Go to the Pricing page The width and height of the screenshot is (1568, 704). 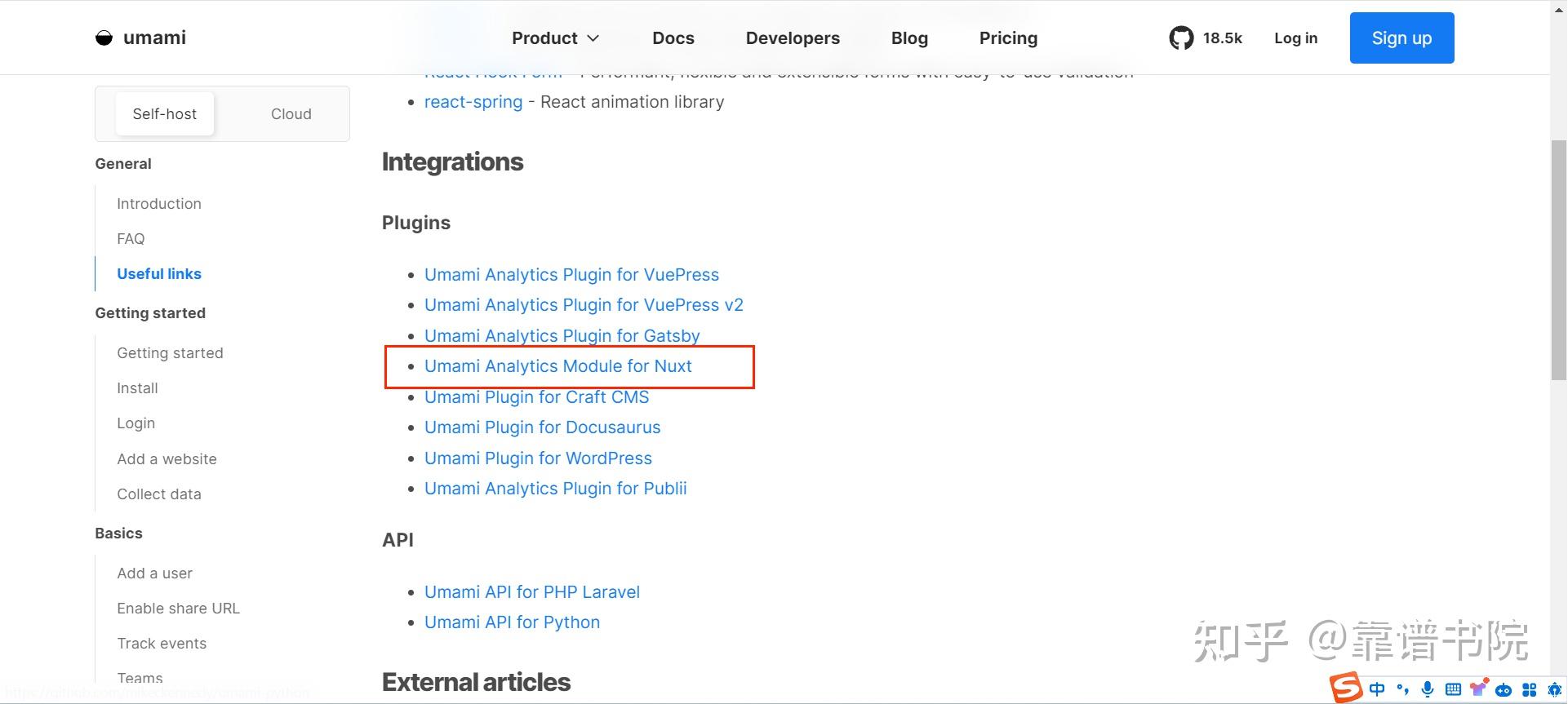coord(1008,38)
